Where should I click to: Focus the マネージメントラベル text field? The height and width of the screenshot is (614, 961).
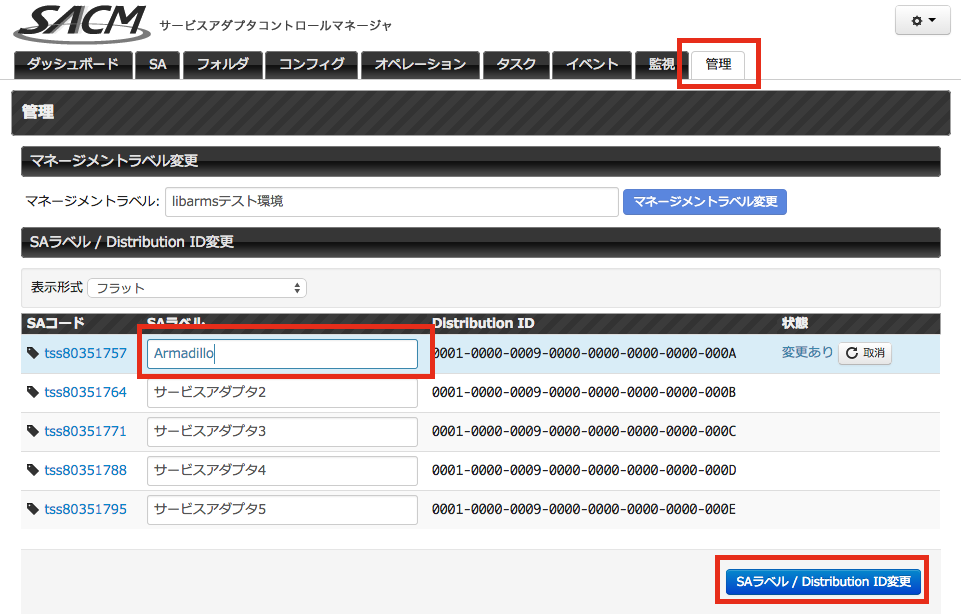(392, 202)
